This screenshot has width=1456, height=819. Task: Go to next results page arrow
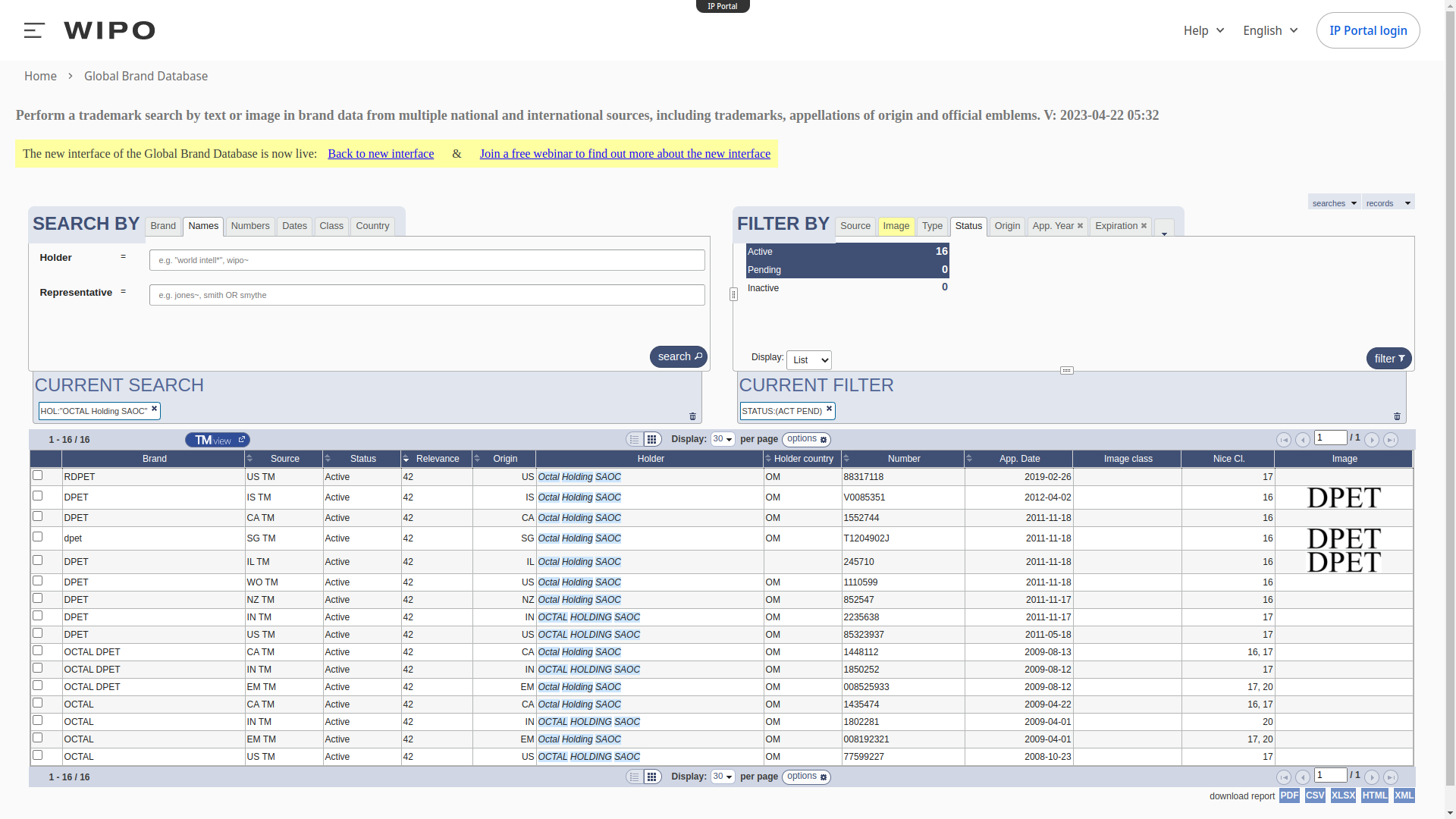1372,440
